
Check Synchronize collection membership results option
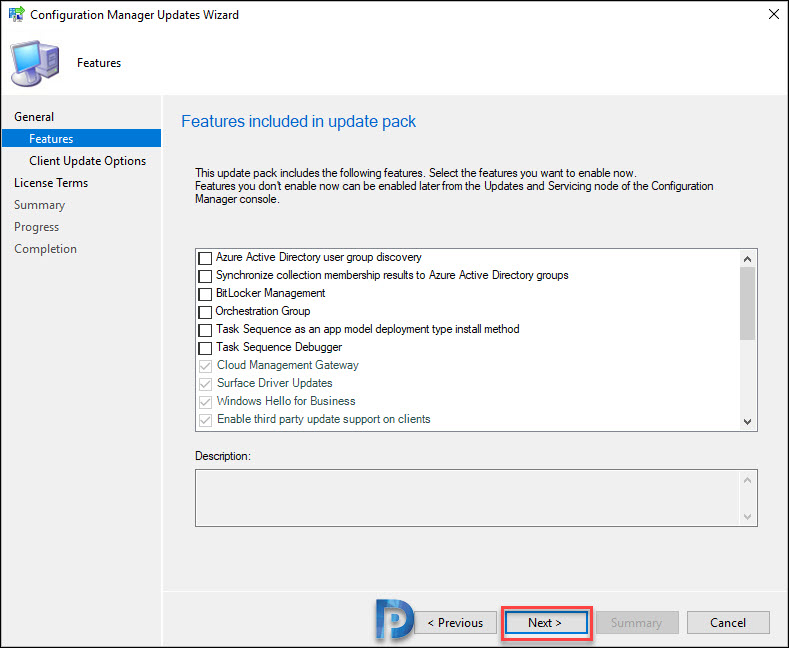(x=205, y=276)
